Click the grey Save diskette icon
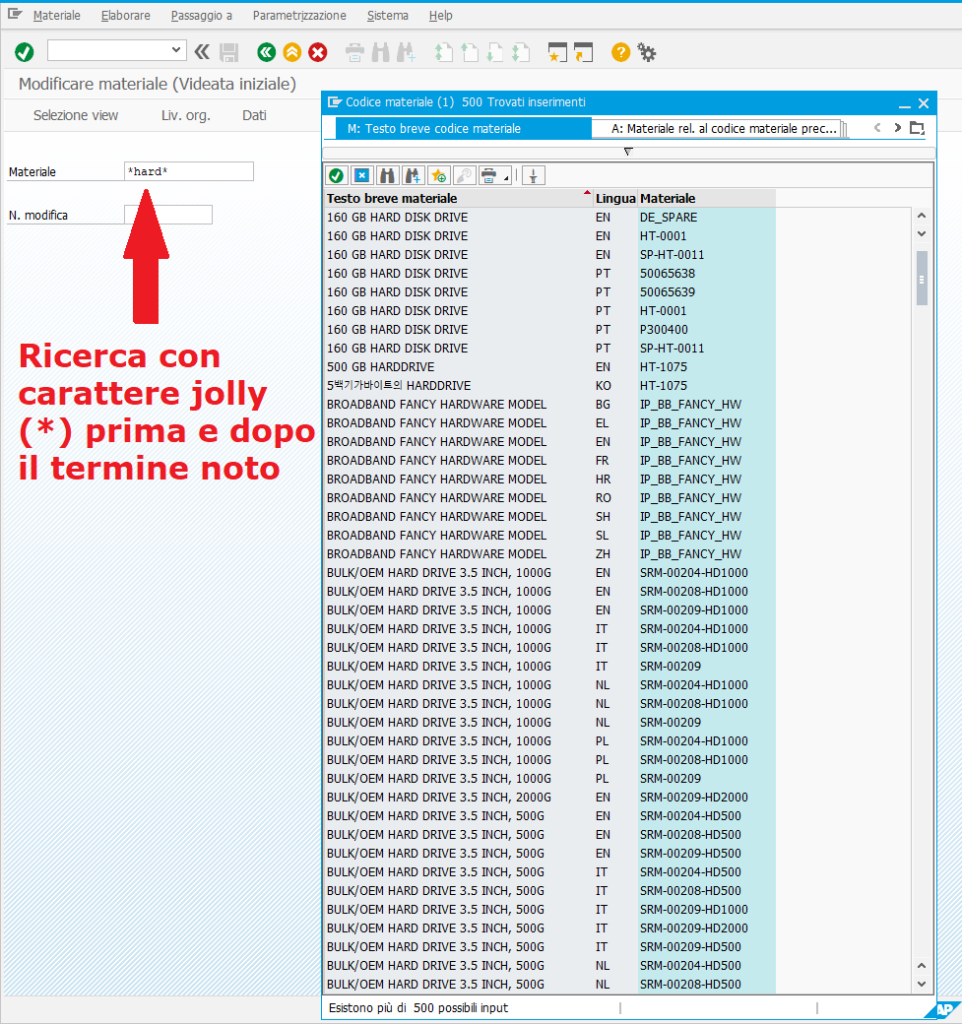The width and height of the screenshot is (962, 1024). (229, 52)
